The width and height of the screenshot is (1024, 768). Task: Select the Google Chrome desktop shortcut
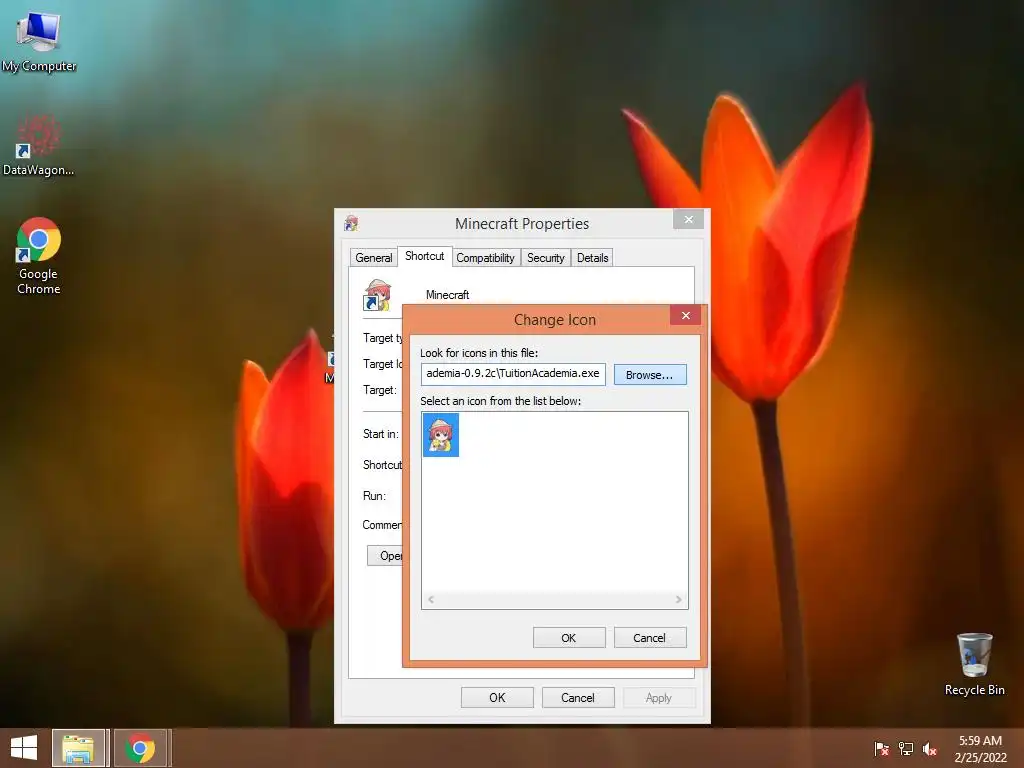coord(39,256)
